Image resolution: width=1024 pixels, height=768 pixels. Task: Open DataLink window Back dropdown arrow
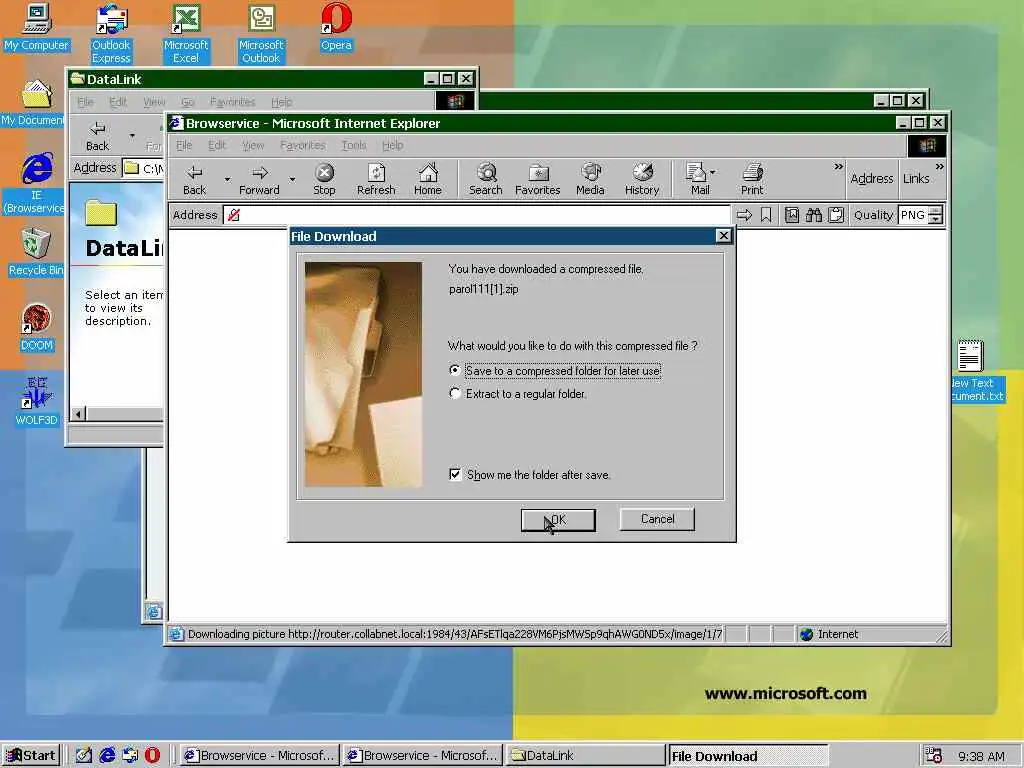[132, 136]
